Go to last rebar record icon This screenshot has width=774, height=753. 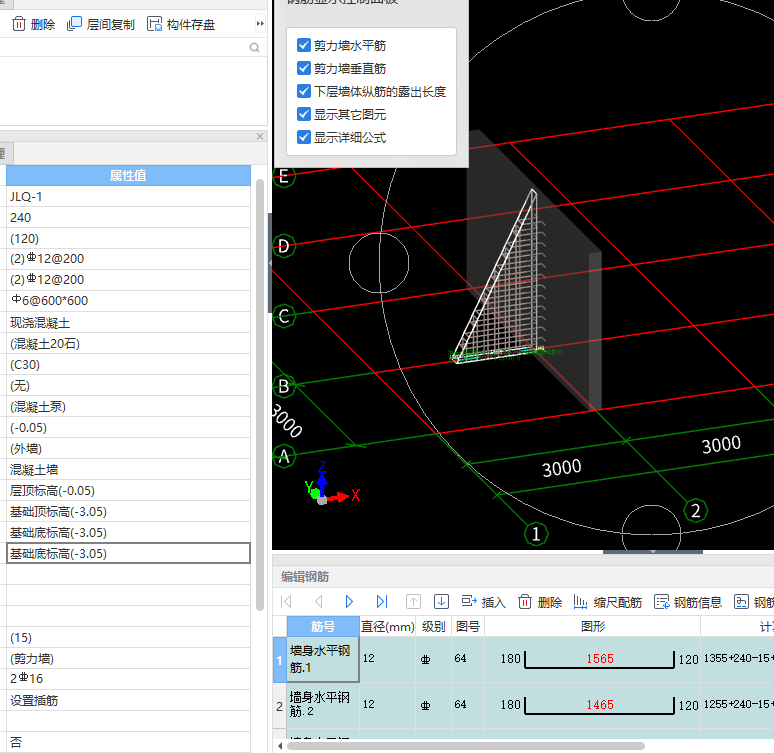tap(382, 601)
